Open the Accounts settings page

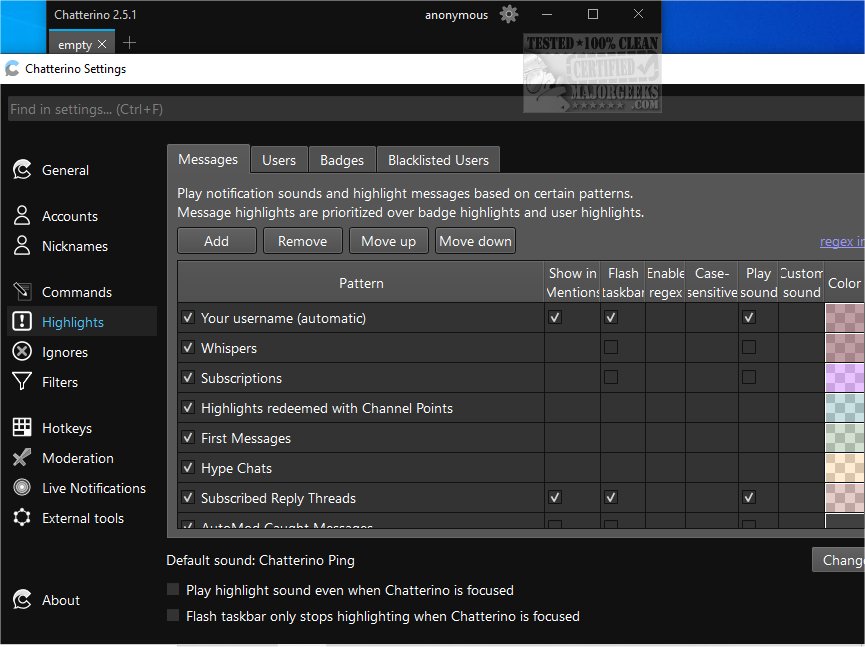coord(70,216)
